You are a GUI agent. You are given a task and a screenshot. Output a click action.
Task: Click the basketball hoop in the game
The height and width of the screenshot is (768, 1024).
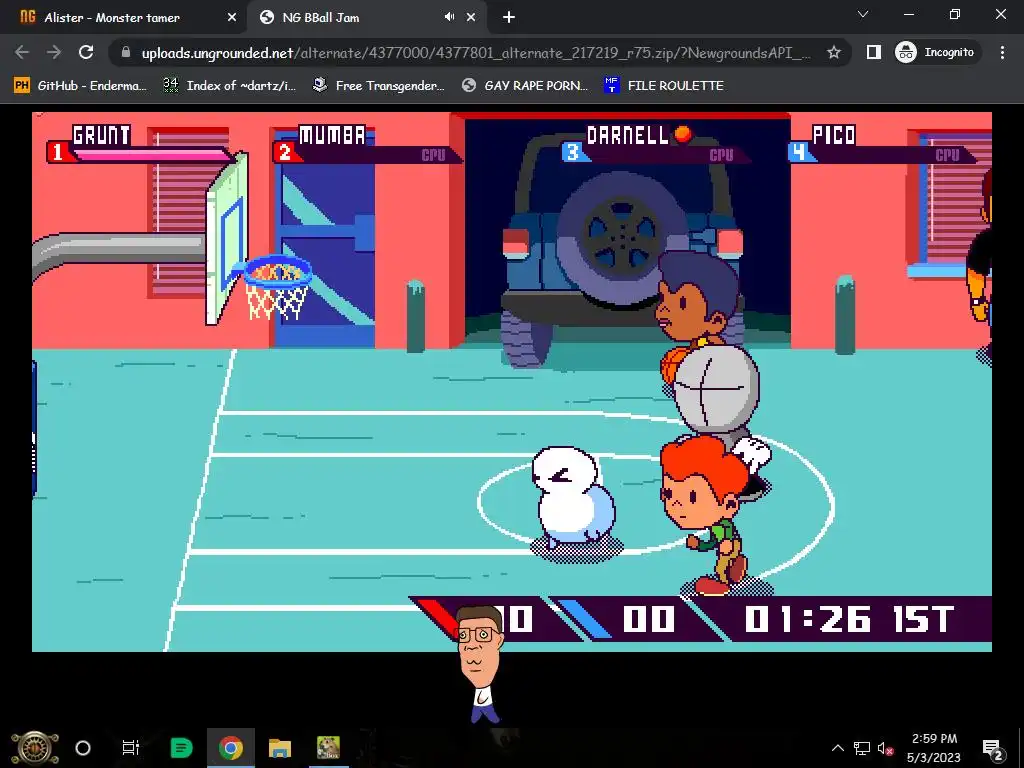[278, 287]
